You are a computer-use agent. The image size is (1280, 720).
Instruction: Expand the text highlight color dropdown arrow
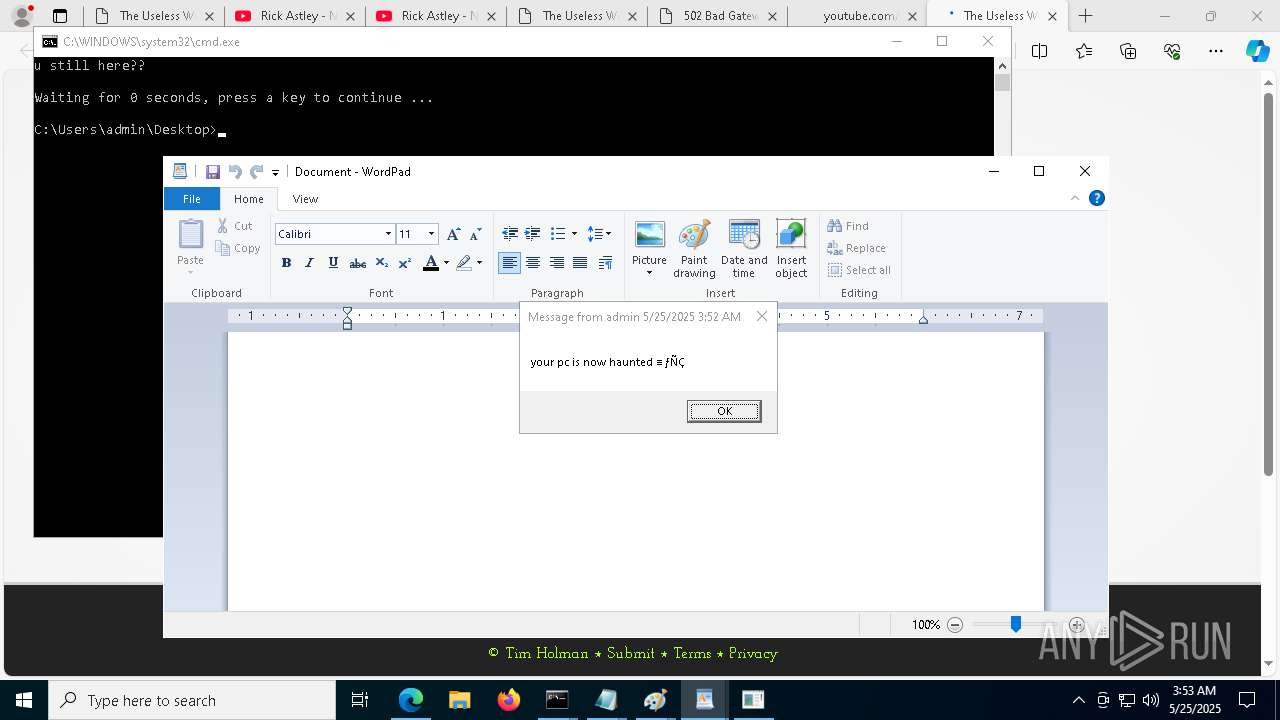479,263
